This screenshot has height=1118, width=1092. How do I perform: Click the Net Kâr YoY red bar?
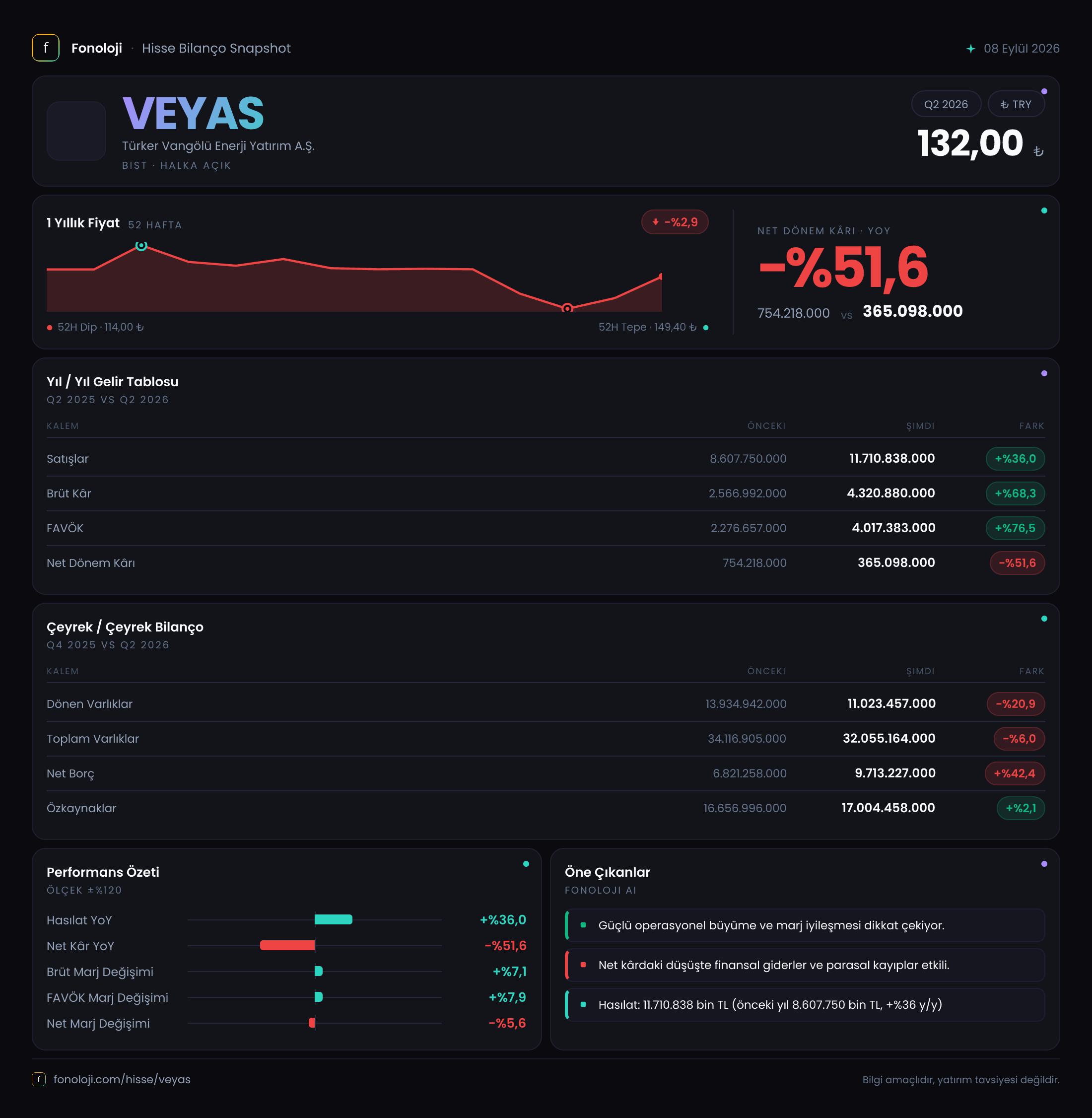287,945
